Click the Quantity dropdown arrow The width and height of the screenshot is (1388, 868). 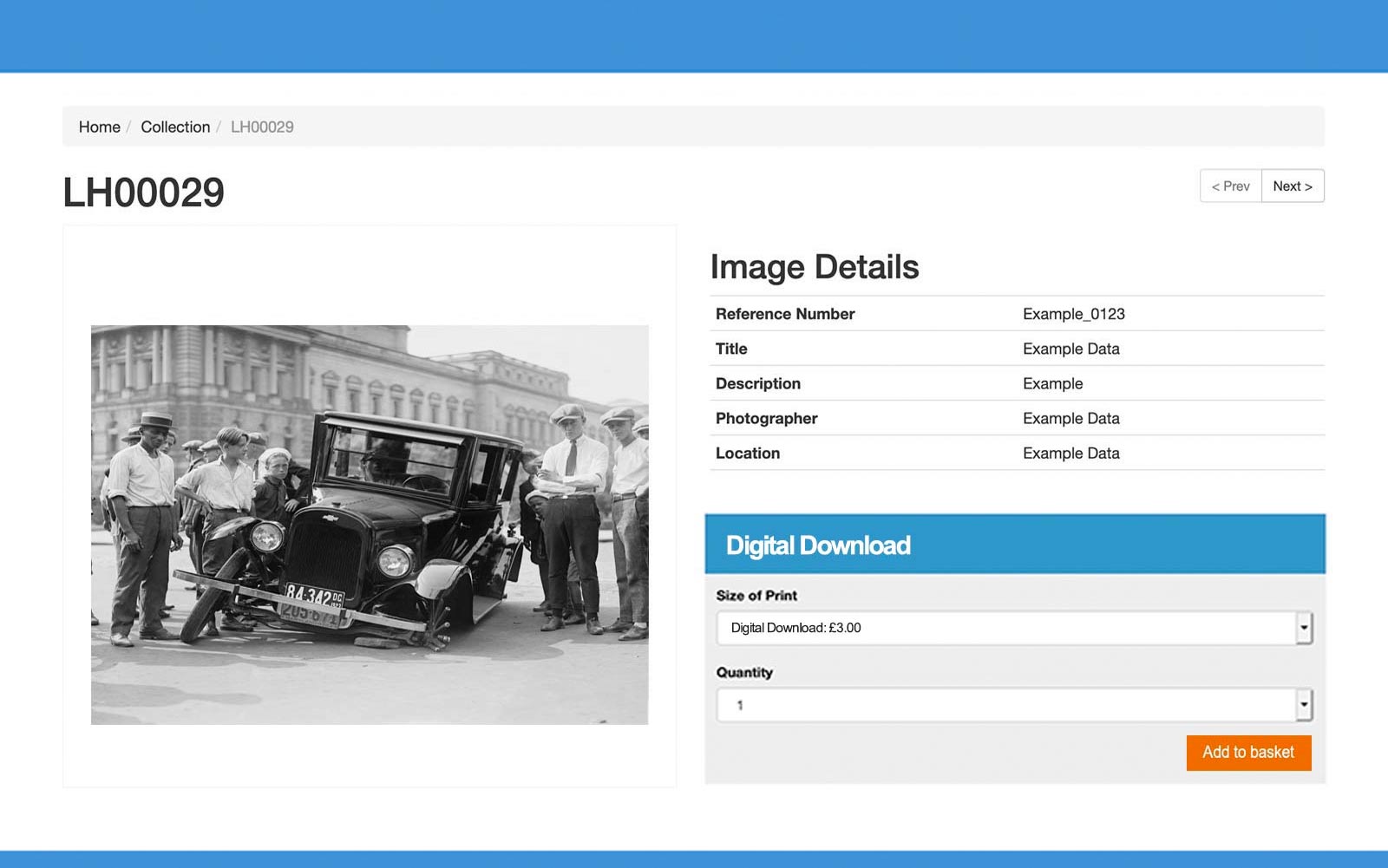click(1306, 704)
